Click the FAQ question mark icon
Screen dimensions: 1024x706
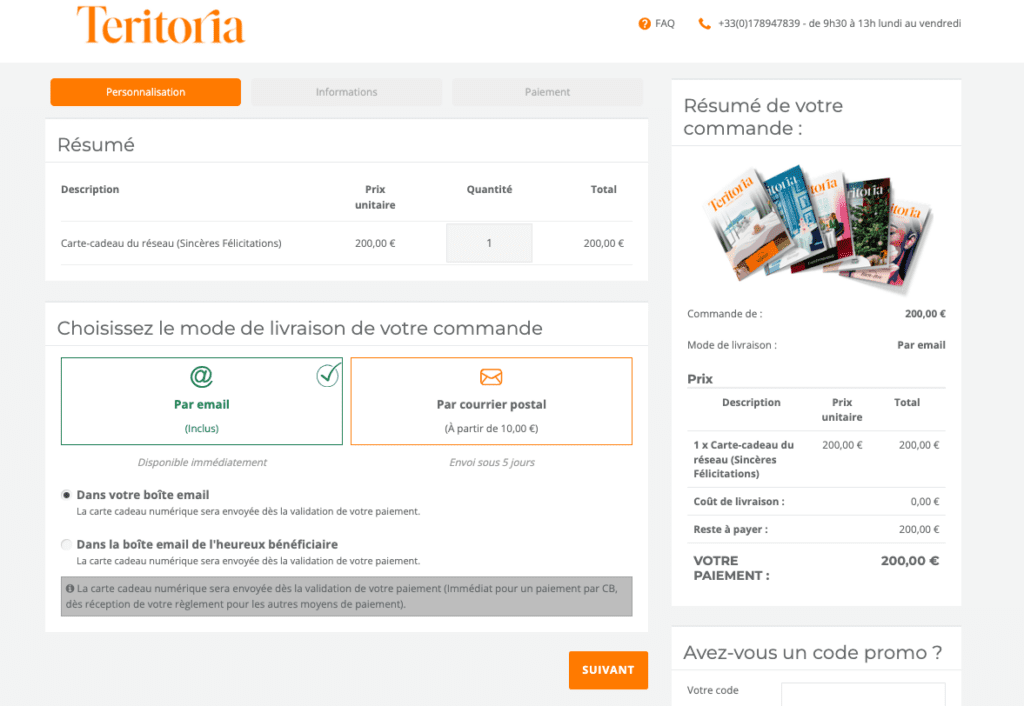644,24
